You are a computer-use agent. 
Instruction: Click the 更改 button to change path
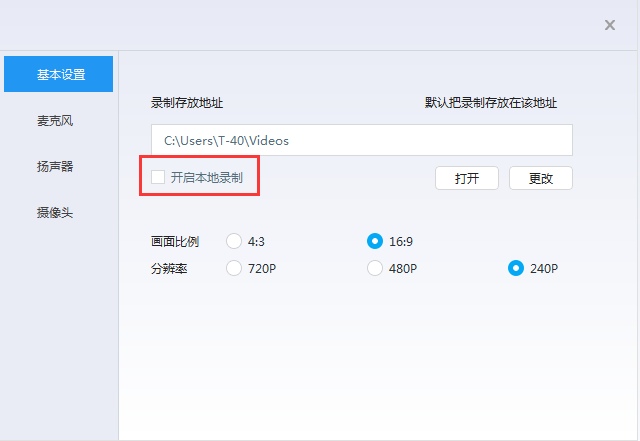click(x=540, y=178)
